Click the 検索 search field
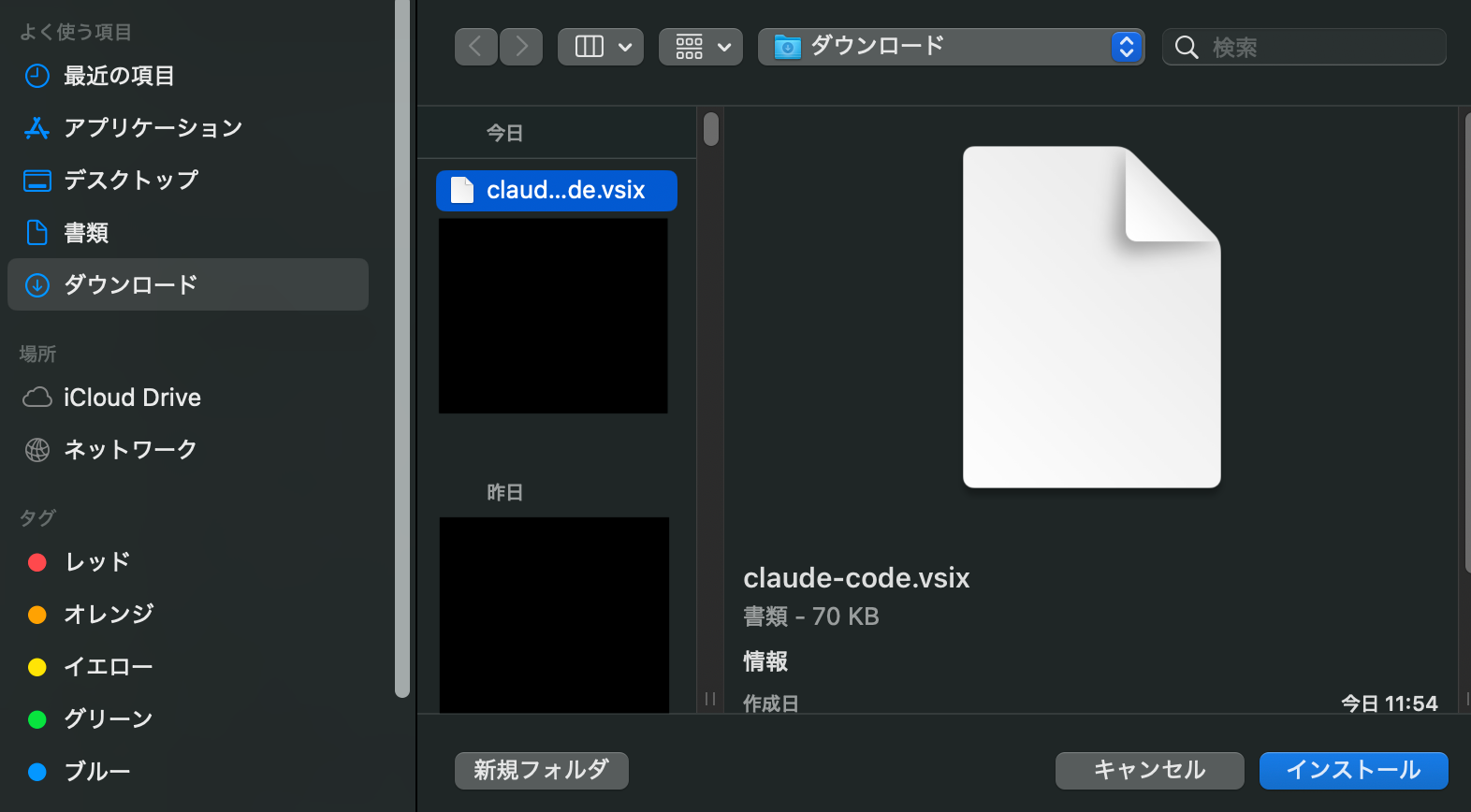Image resolution: width=1471 pixels, height=812 pixels. pos(1304,47)
